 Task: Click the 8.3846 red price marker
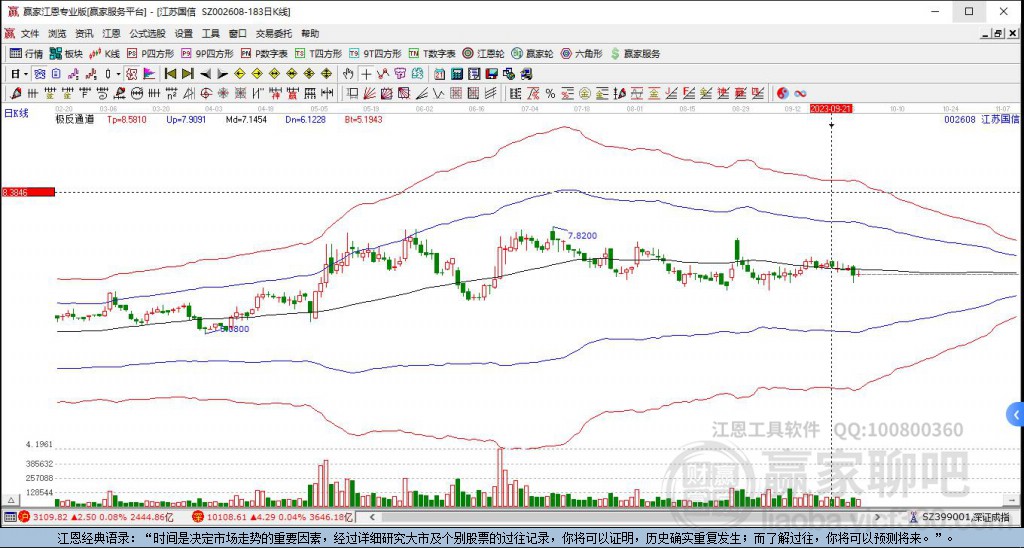tap(28, 192)
